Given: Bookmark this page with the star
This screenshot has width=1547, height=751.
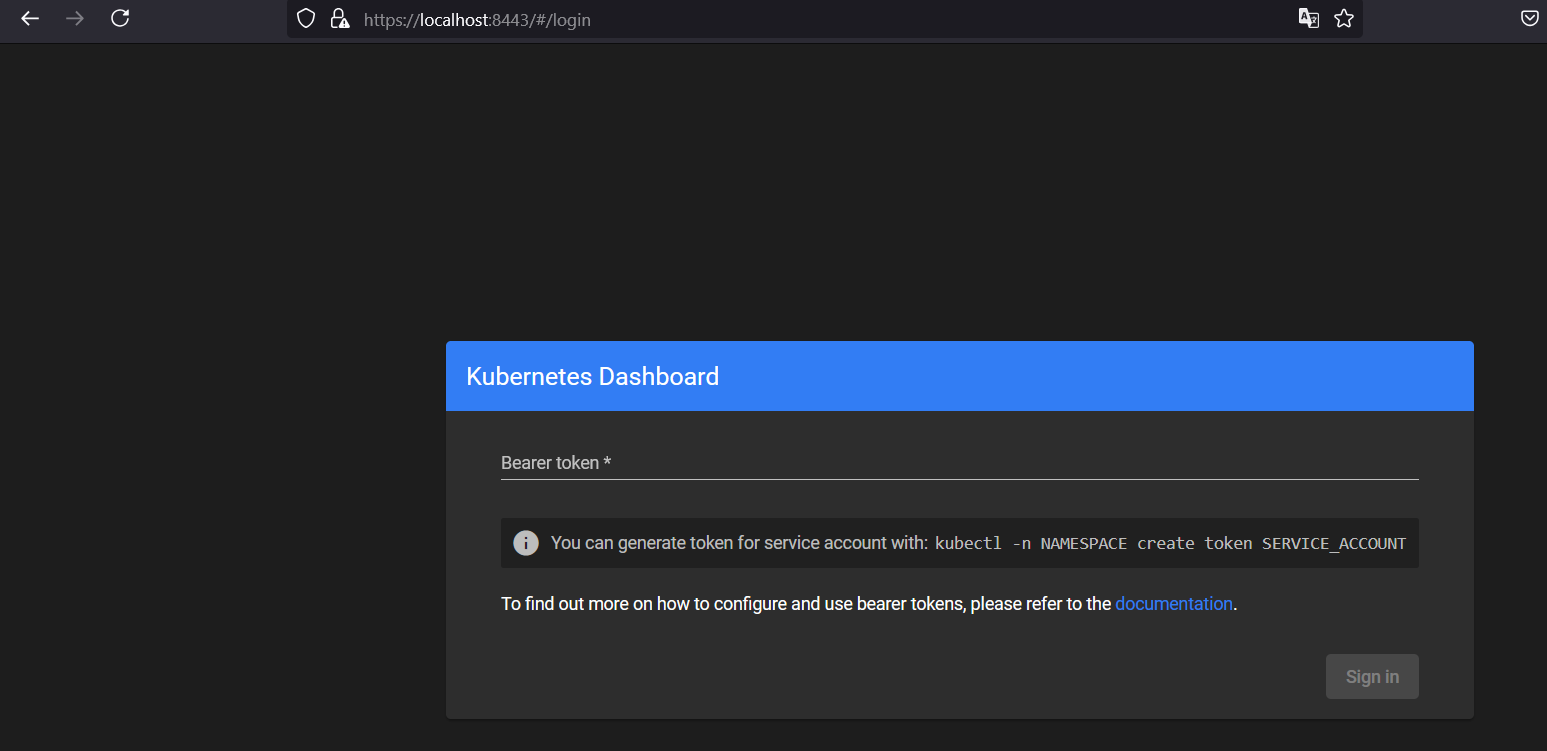Looking at the screenshot, I should click(x=1344, y=18).
